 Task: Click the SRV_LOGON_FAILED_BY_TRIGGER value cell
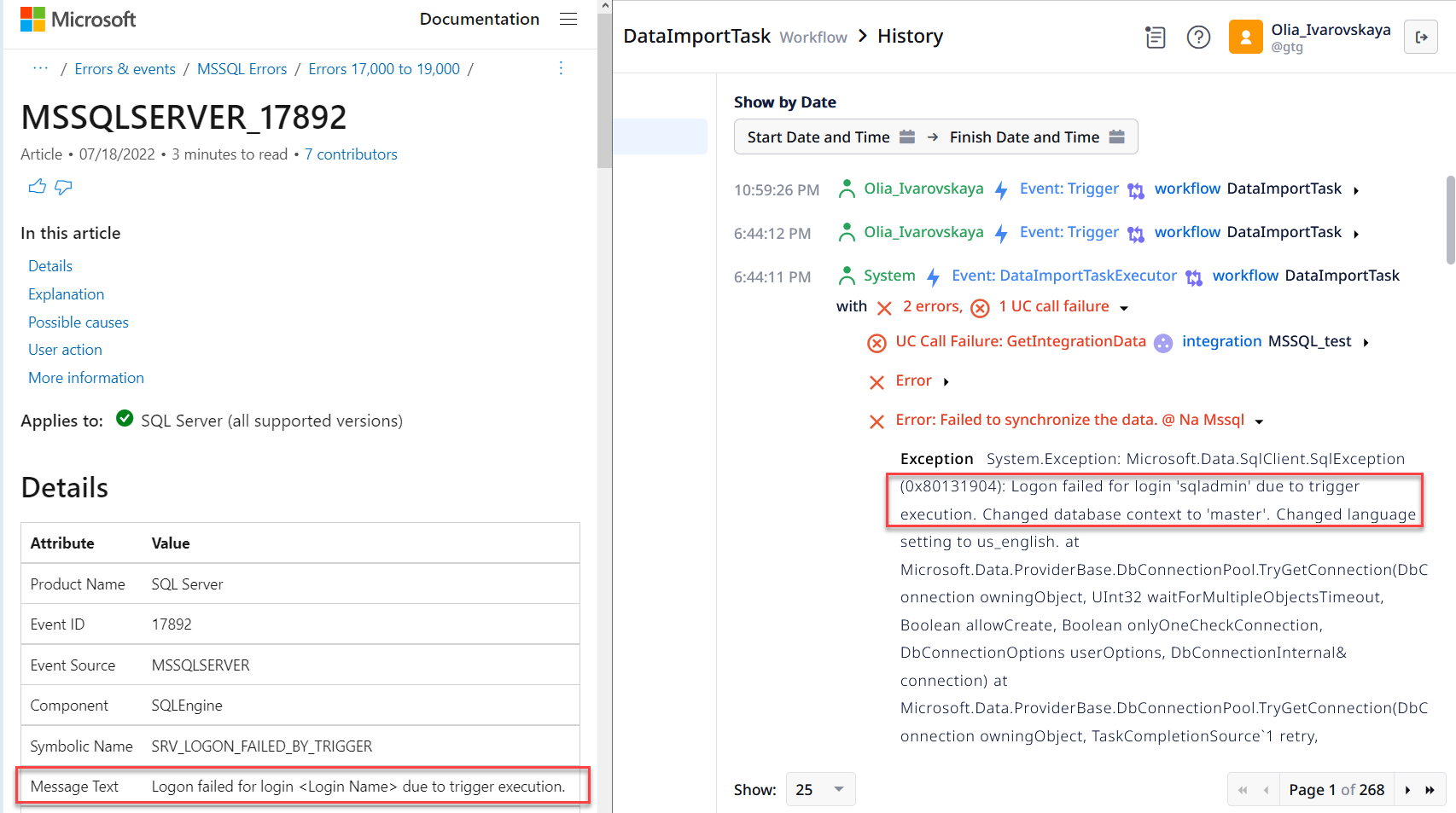[x=262, y=746]
